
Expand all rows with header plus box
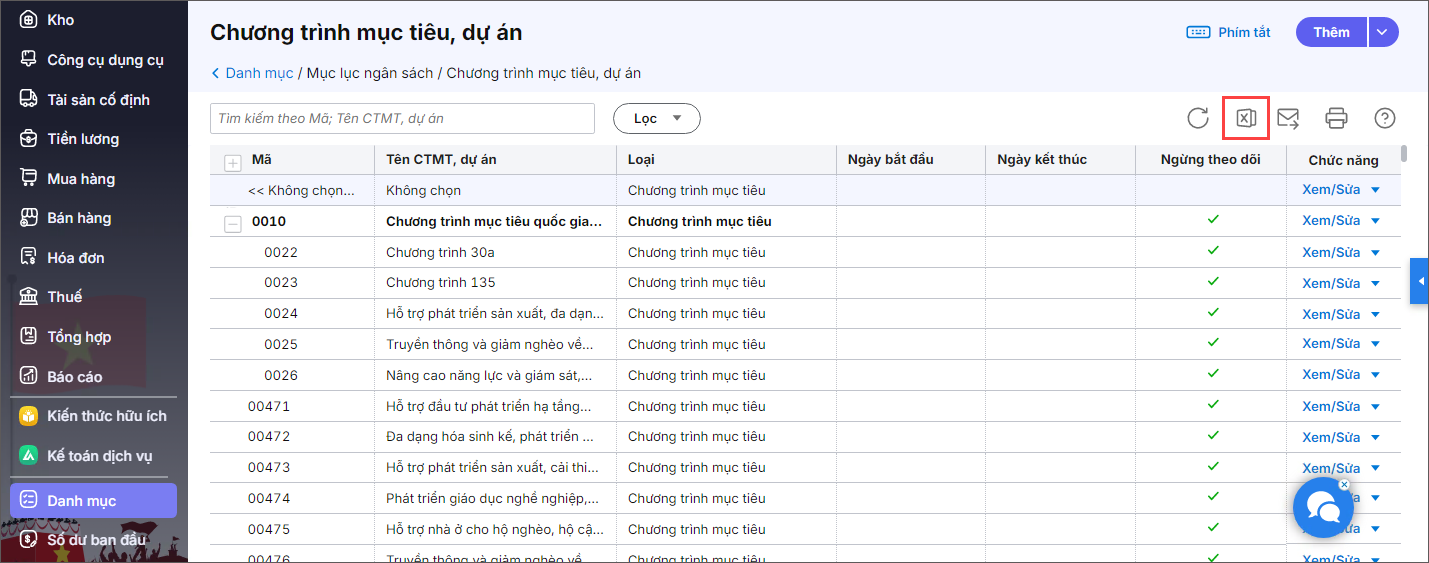pos(233,162)
